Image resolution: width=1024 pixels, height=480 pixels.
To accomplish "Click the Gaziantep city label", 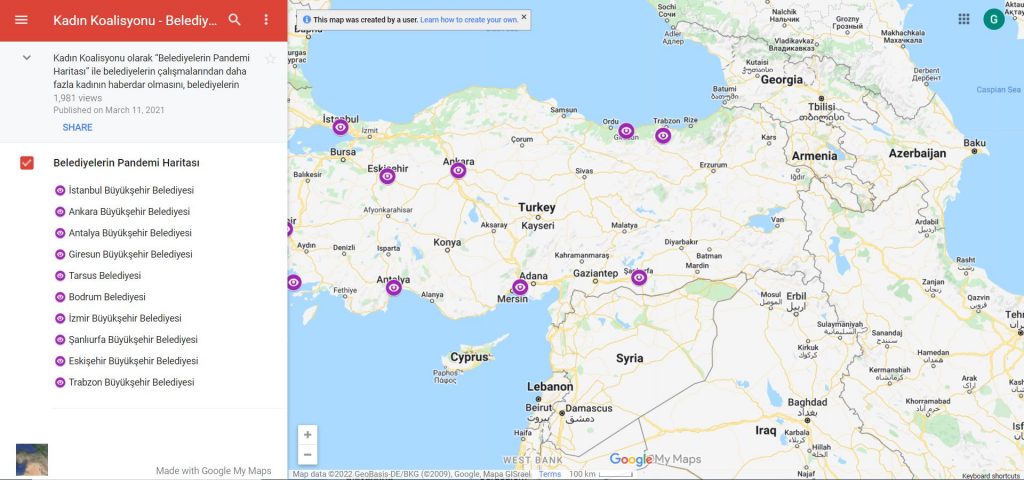I will click(596, 274).
